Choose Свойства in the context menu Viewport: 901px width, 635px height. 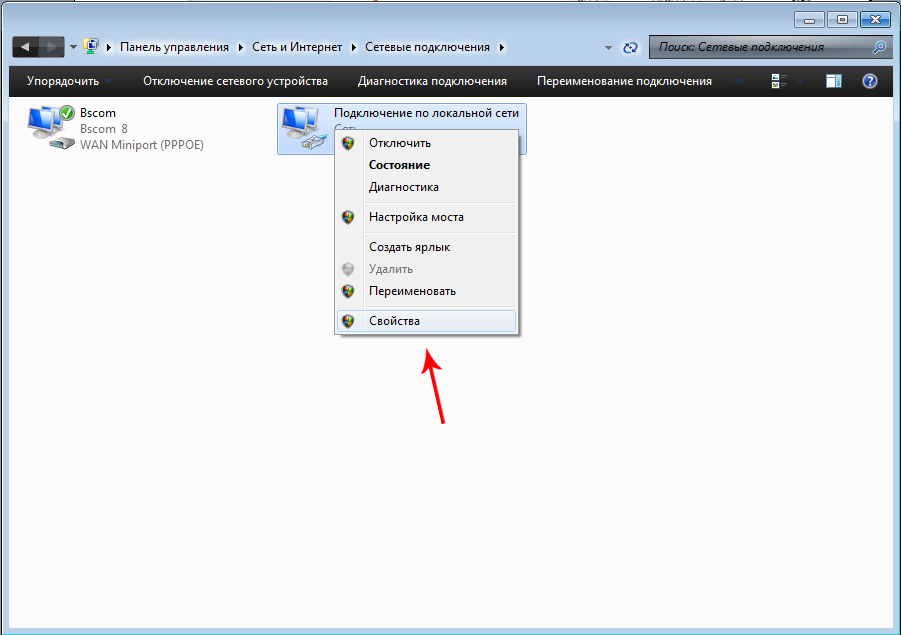394,321
